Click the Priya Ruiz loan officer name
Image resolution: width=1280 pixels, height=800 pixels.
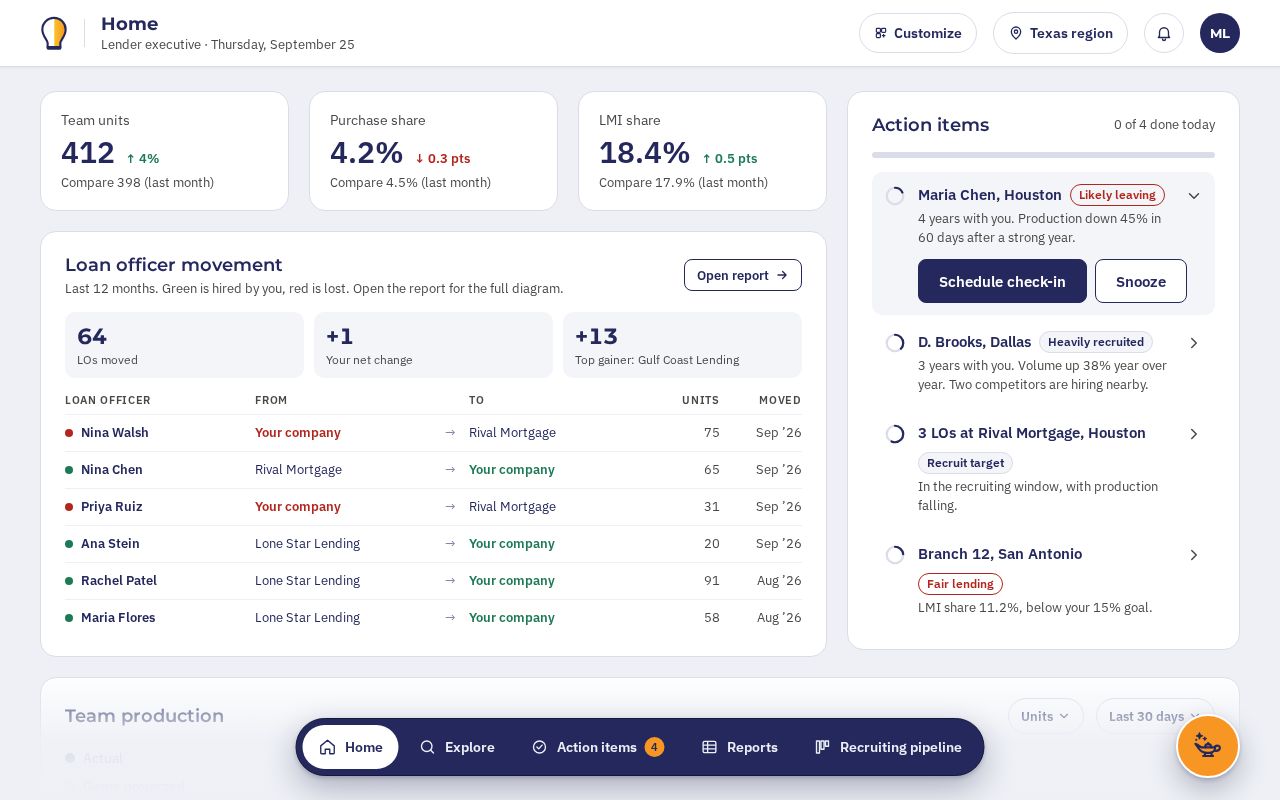pos(112,507)
